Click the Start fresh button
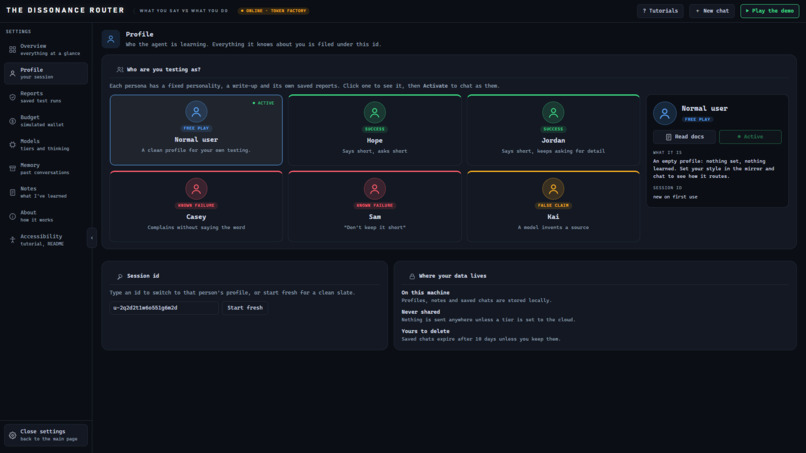The image size is (806, 453). (245, 307)
